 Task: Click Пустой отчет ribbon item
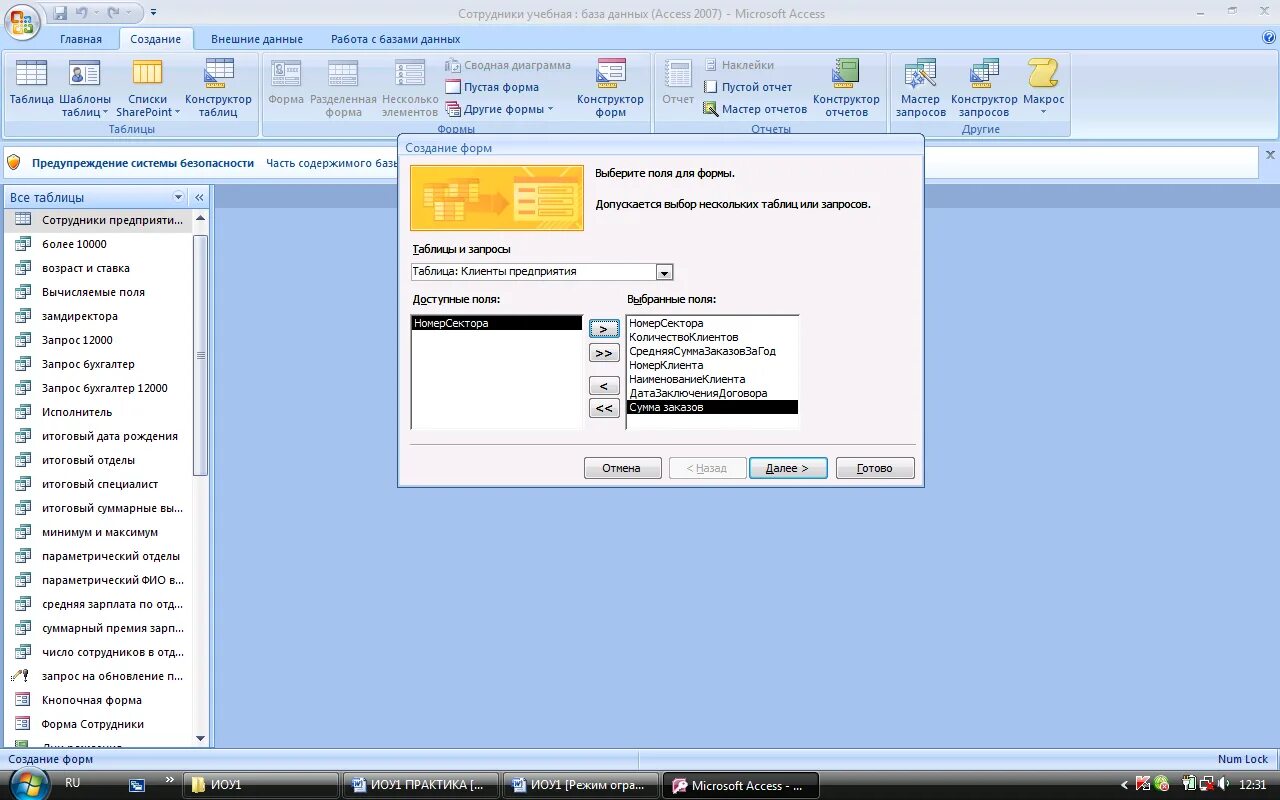coord(747,87)
